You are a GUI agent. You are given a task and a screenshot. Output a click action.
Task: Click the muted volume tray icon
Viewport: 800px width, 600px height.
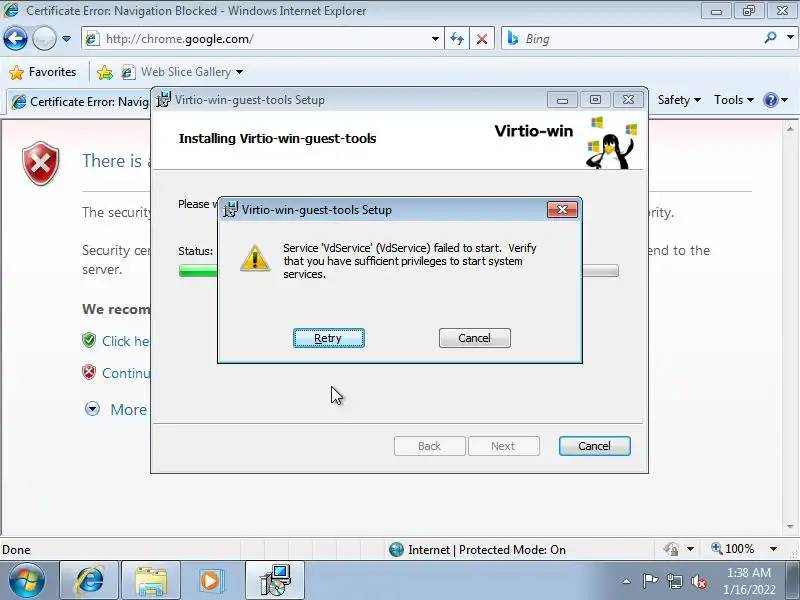(699, 581)
